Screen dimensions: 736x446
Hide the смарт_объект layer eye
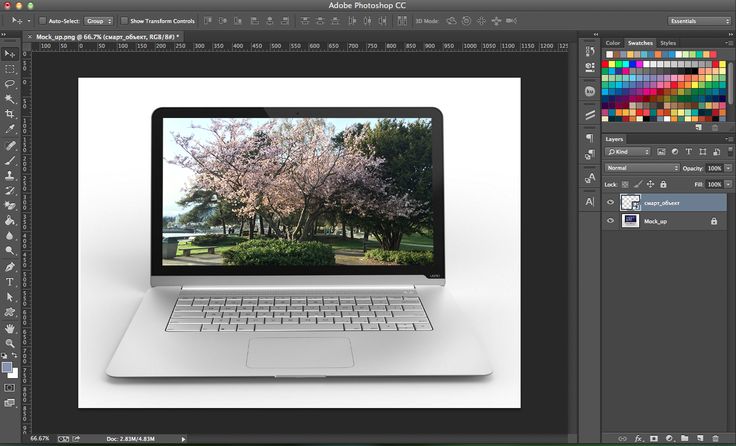tap(610, 202)
